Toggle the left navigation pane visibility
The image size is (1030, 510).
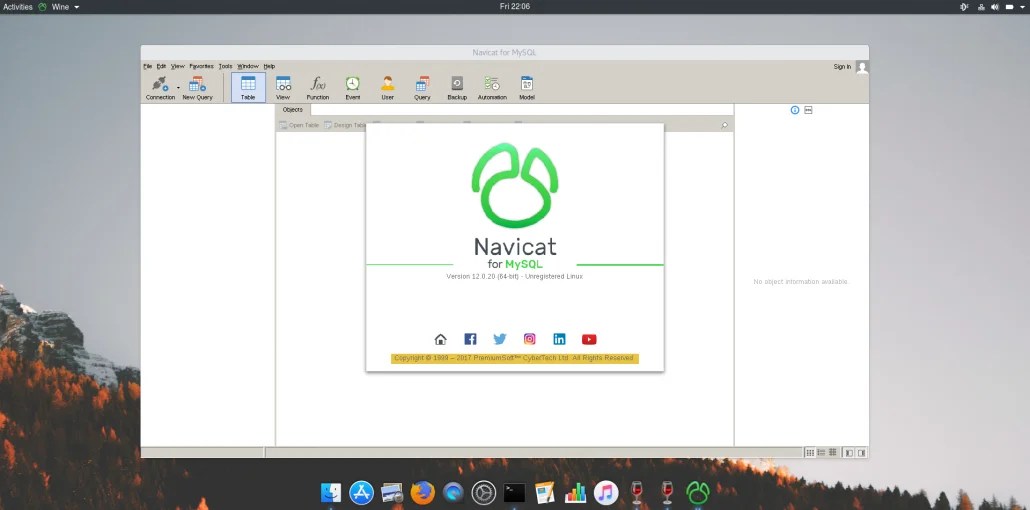tap(849, 453)
